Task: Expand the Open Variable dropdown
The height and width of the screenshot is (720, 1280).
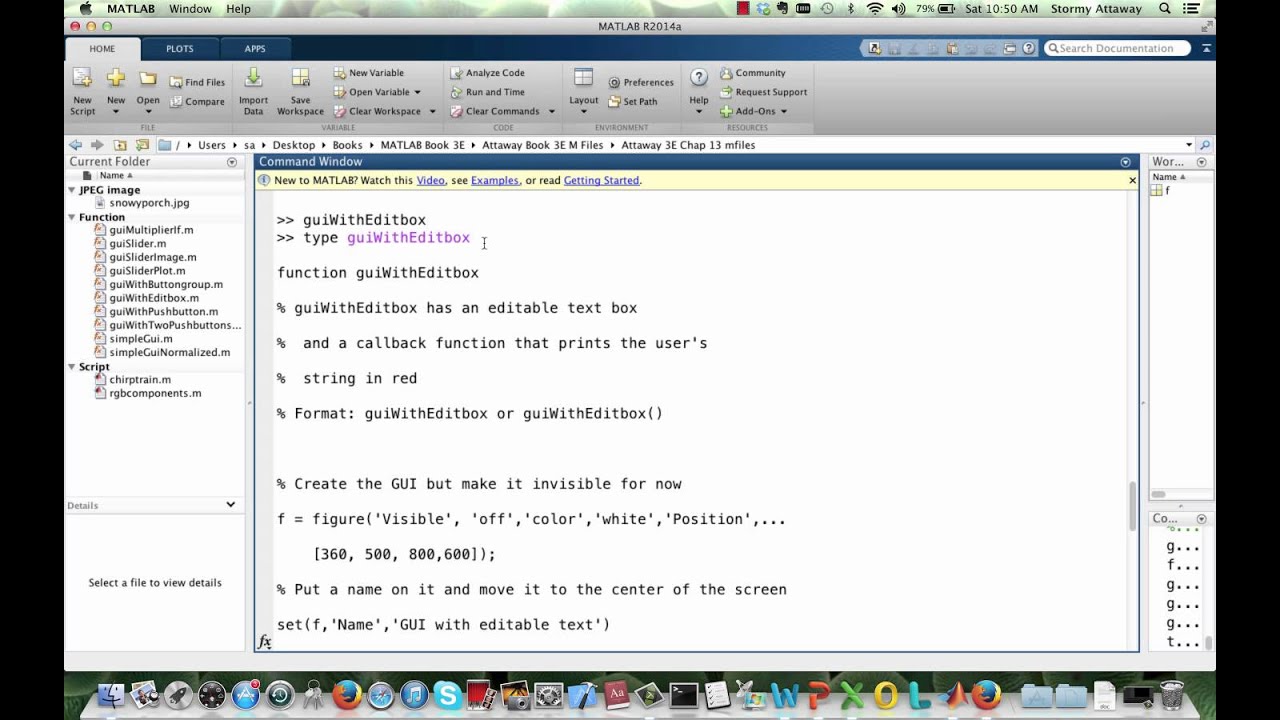Action: click(x=417, y=92)
